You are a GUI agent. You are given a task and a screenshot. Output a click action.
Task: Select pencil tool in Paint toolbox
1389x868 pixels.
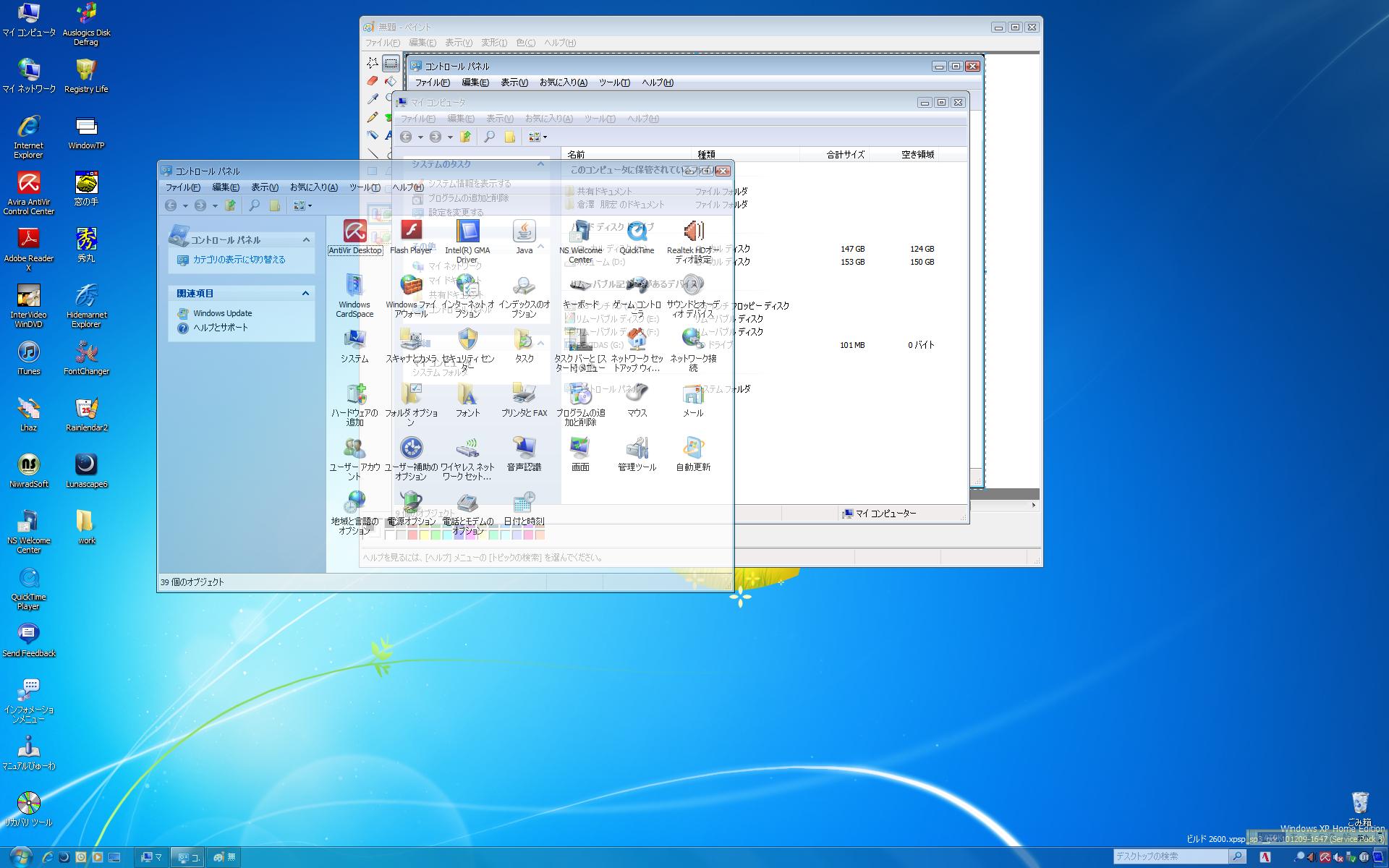372,116
